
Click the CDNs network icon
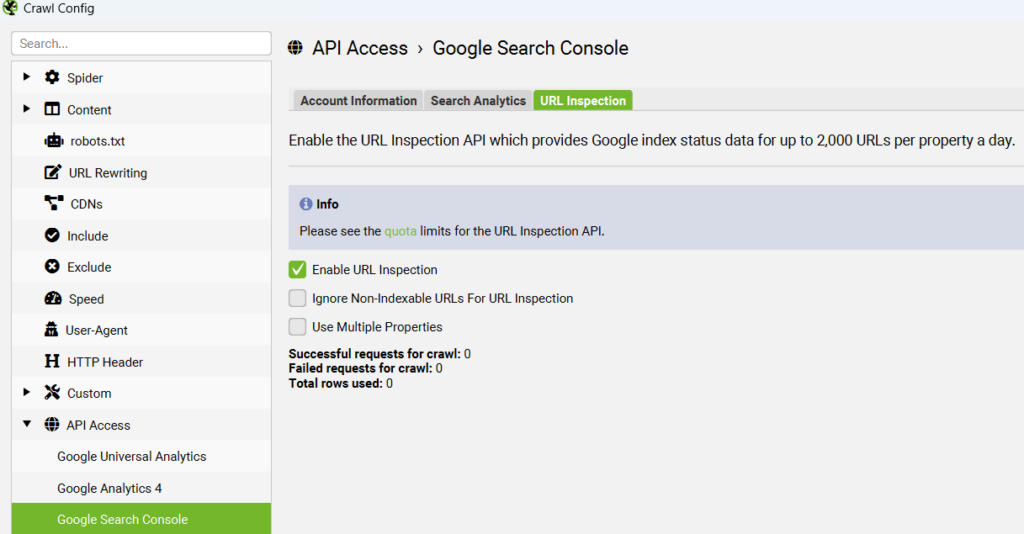pyautogui.click(x=54, y=203)
